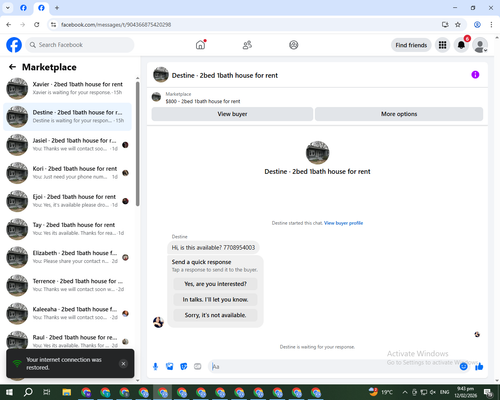Select the Destine conversation in list
The width and height of the screenshot is (500, 400).
tap(68, 117)
